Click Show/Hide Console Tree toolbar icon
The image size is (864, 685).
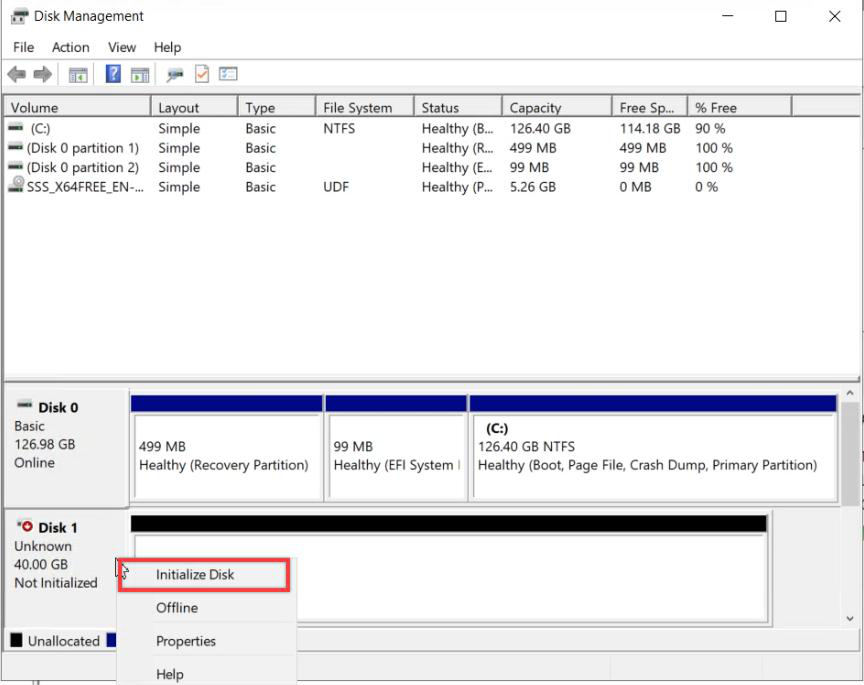(78, 74)
